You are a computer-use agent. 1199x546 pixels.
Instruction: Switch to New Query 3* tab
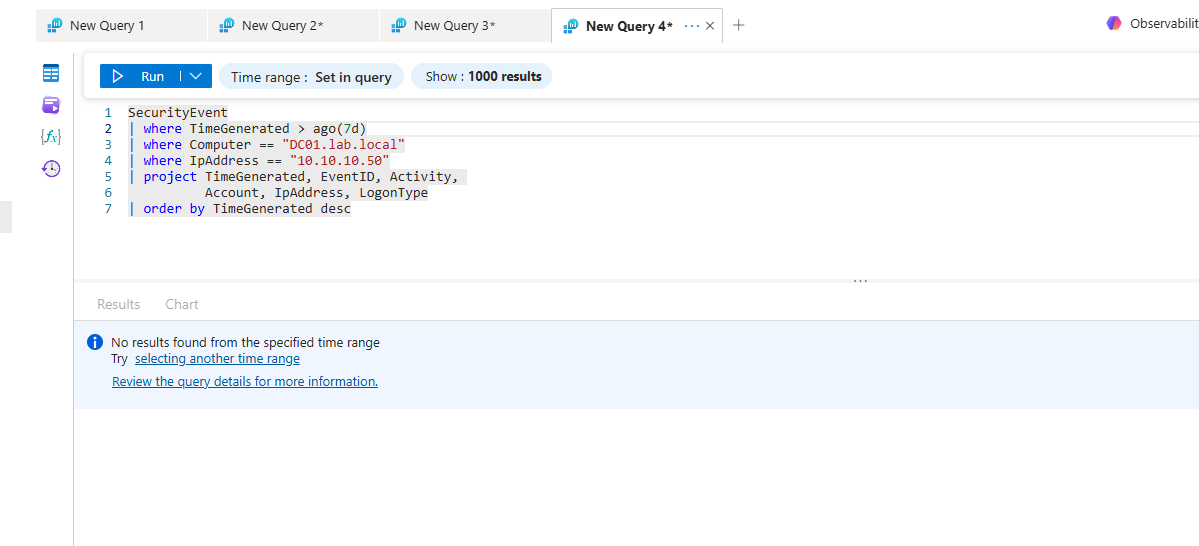[466, 25]
